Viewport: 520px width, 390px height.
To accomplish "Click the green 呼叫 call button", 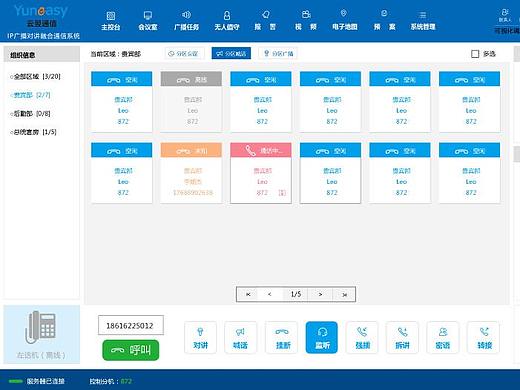I will click(x=131, y=350).
